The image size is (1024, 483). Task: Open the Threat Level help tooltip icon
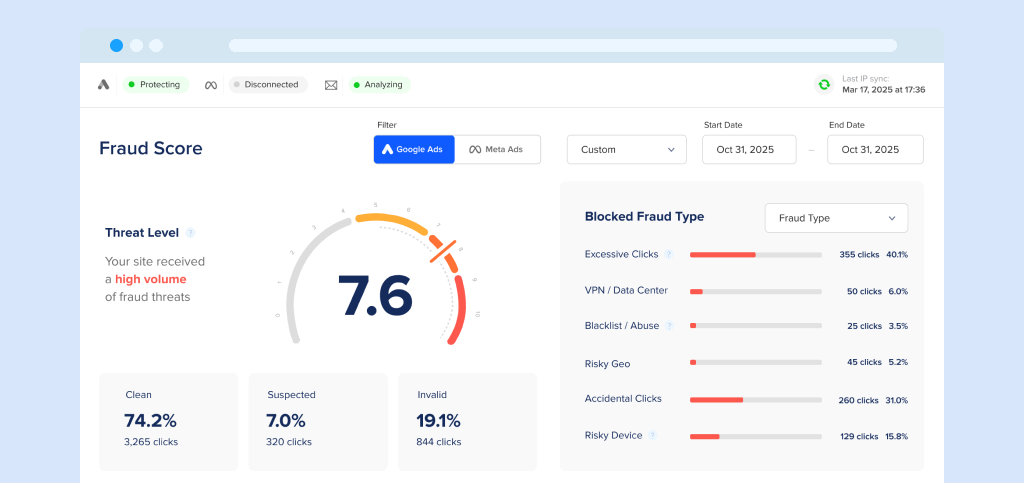click(190, 233)
